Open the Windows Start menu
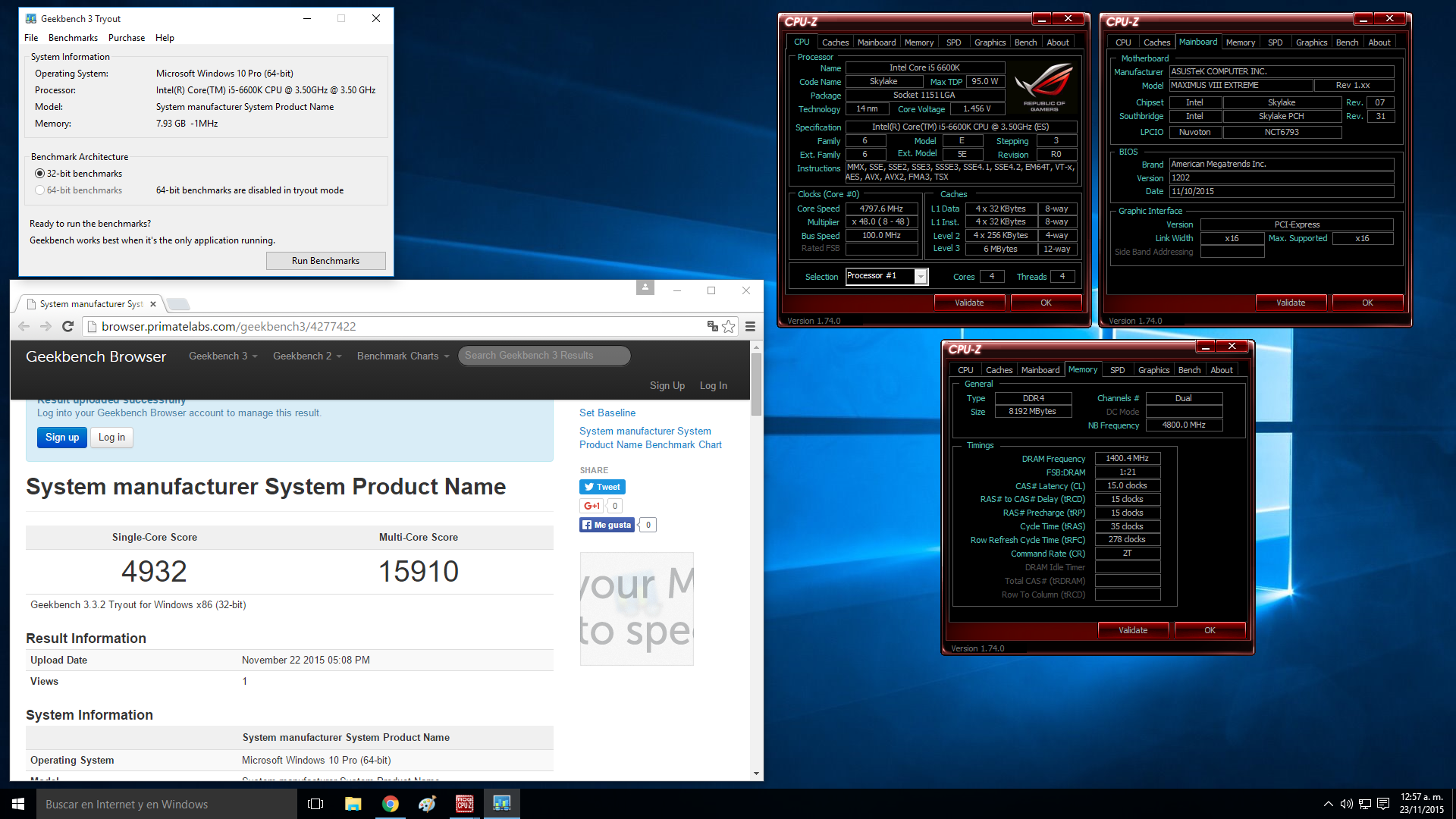Image resolution: width=1456 pixels, height=819 pixels. 18,804
